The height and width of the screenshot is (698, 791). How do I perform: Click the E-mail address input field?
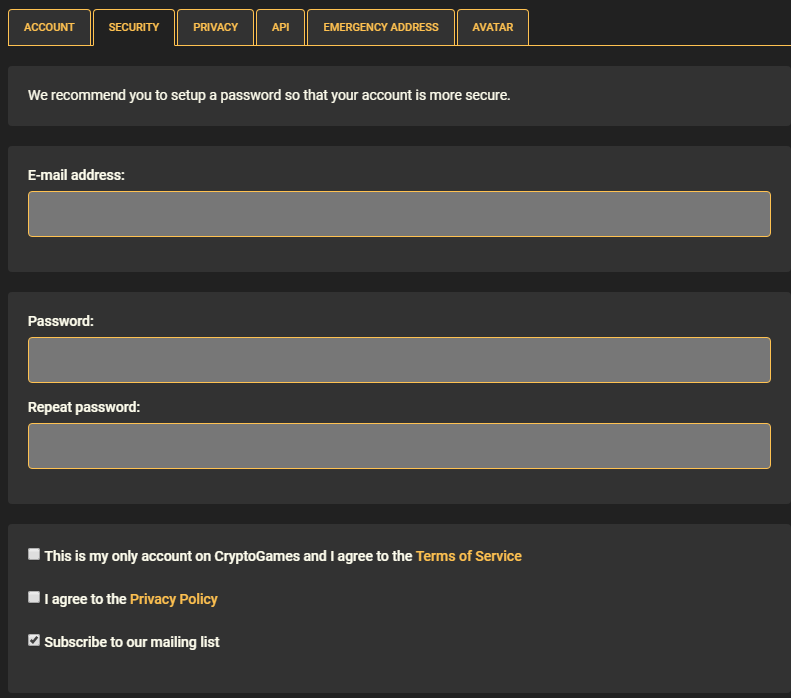click(399, 214)
